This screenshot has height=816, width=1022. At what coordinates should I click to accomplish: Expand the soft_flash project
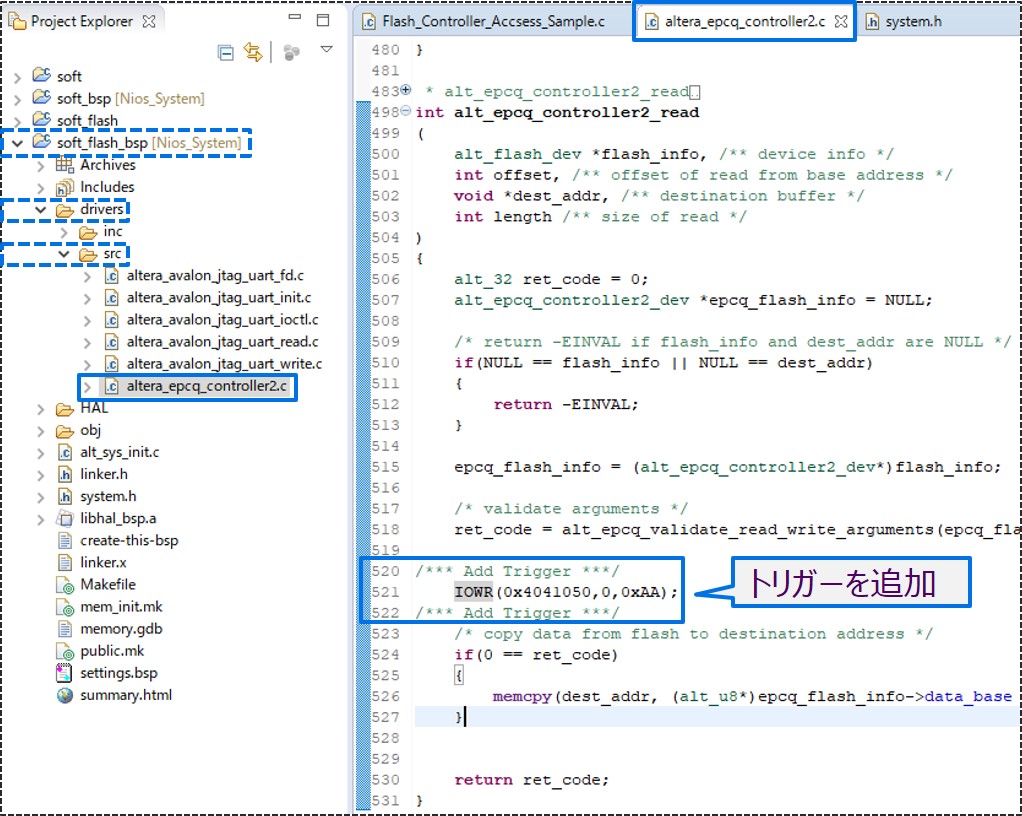(18, 121)
